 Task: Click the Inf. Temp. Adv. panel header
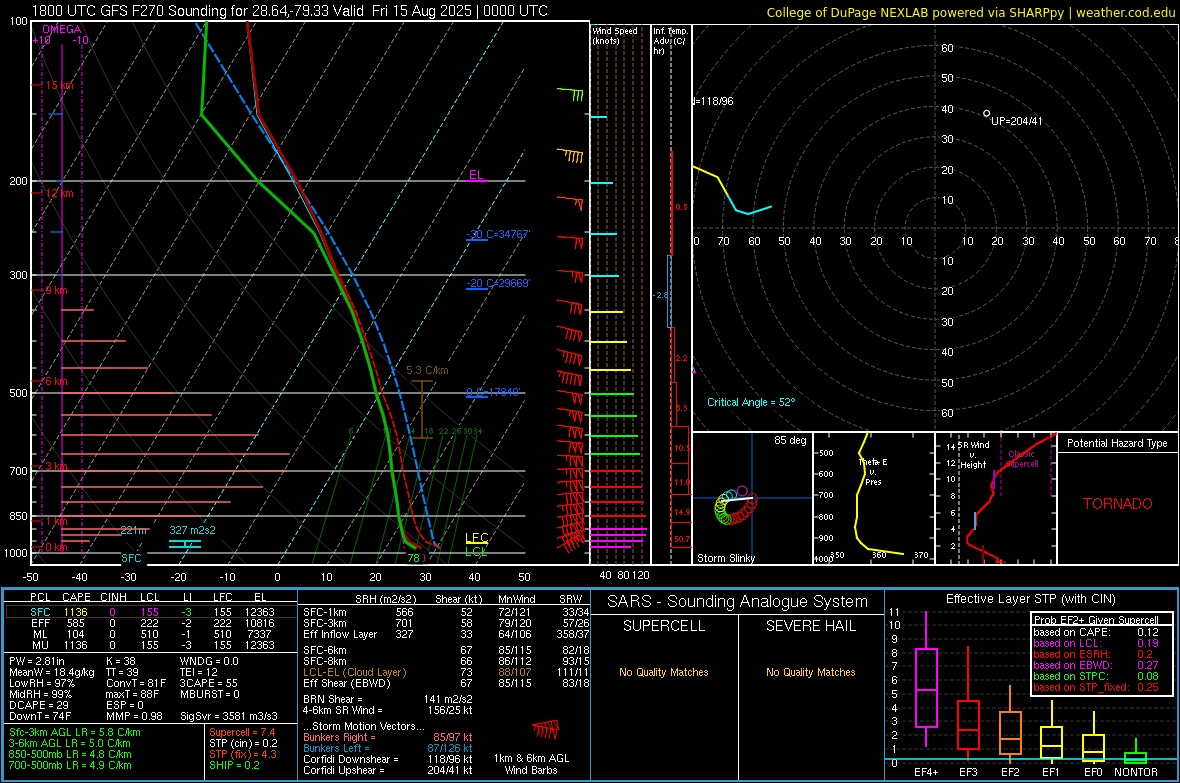coord(670,41)
